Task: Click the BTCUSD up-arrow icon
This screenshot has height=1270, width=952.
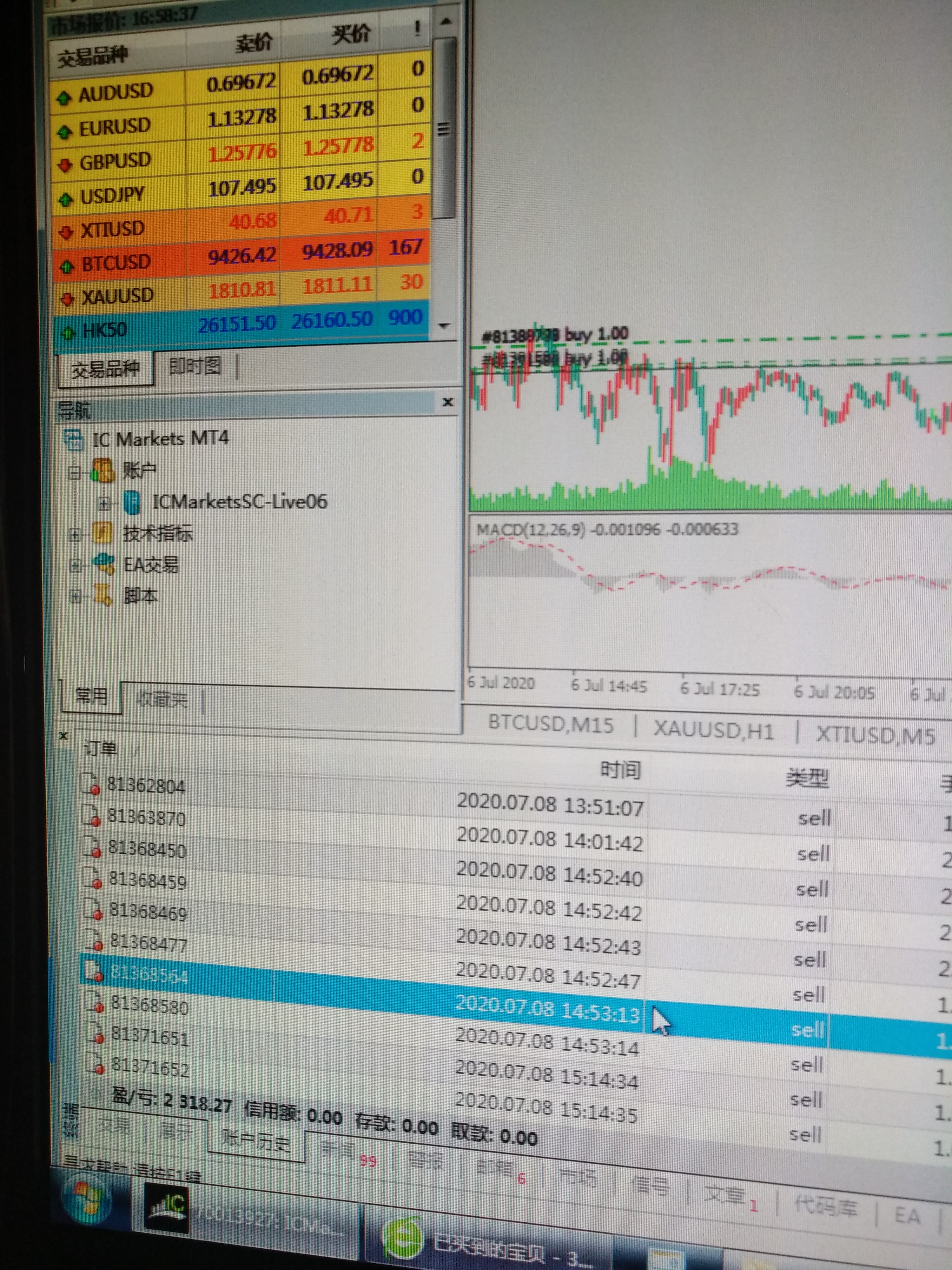Action: point(67,266)
